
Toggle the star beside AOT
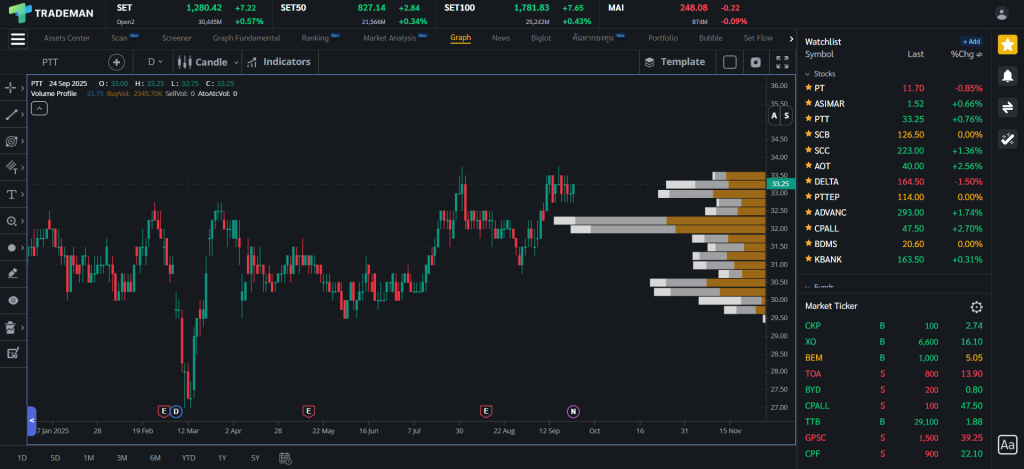(808, 166)
